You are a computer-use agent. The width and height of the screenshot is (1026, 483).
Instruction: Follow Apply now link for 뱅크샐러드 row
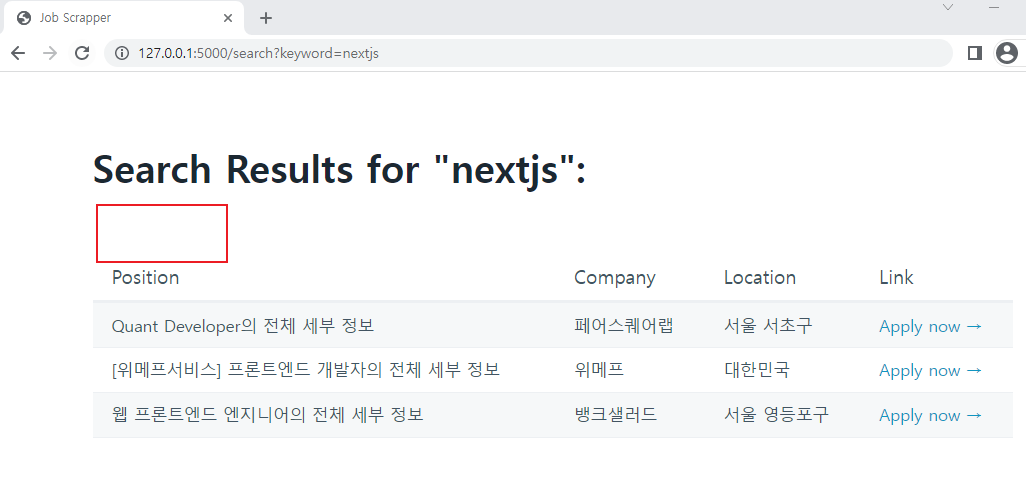coord(930,416)
